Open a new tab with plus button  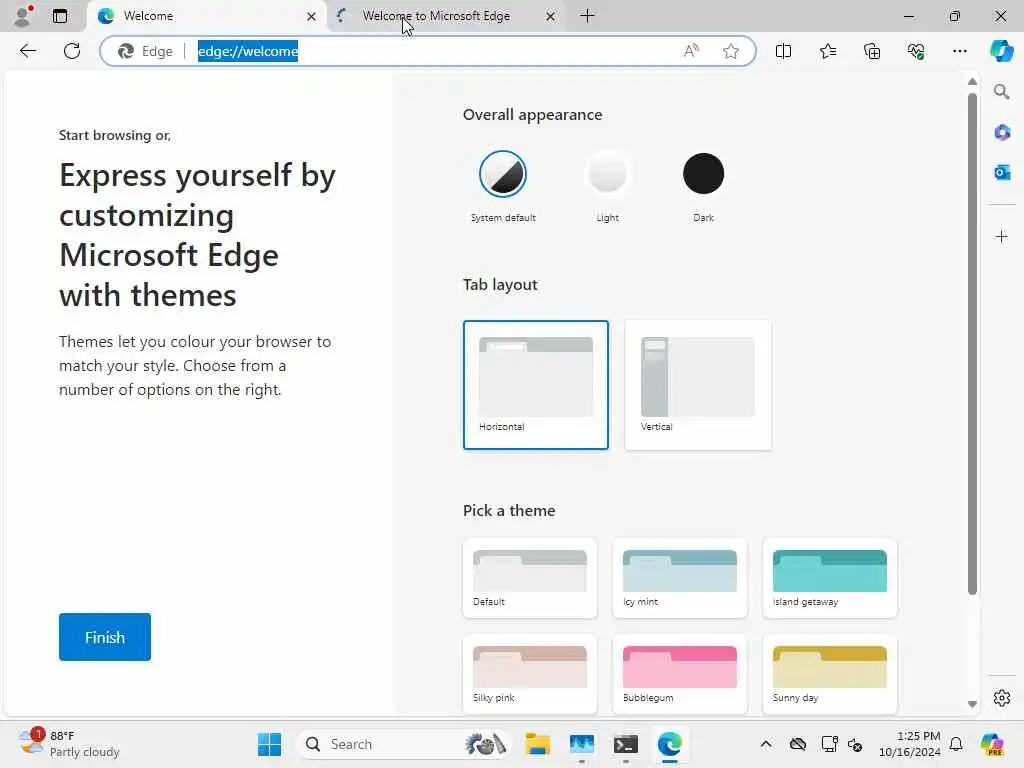point(587,16)
